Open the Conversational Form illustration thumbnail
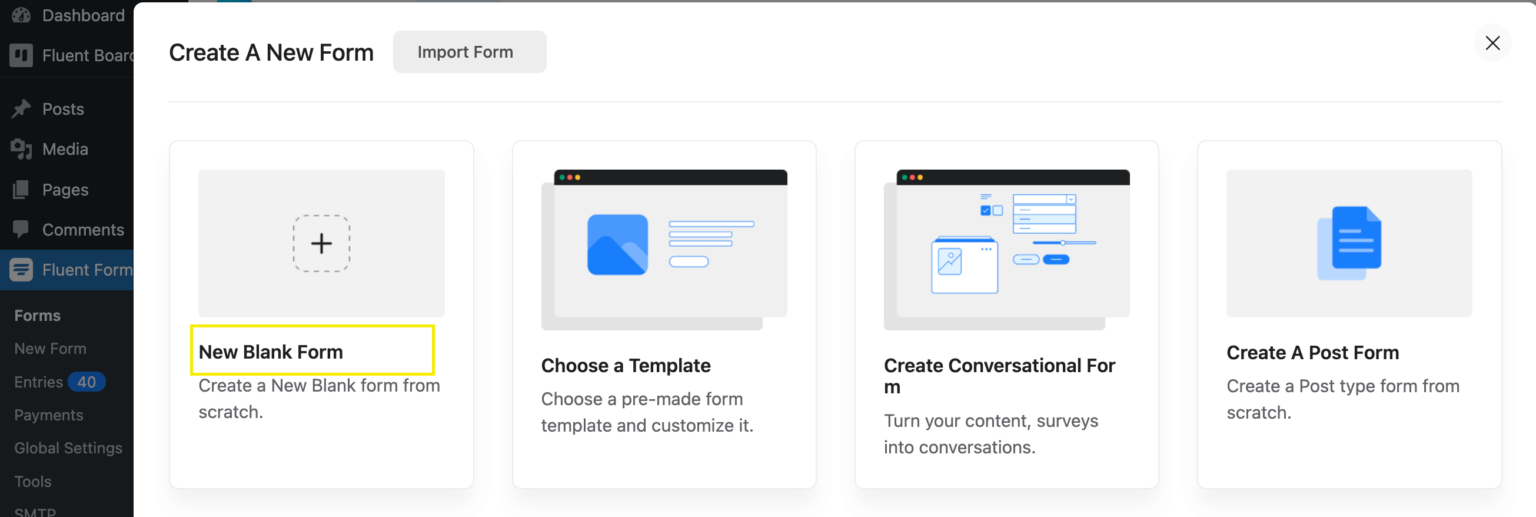Image resolution: width=1536 pixels, height=517 pixels. pos(1006,249)
